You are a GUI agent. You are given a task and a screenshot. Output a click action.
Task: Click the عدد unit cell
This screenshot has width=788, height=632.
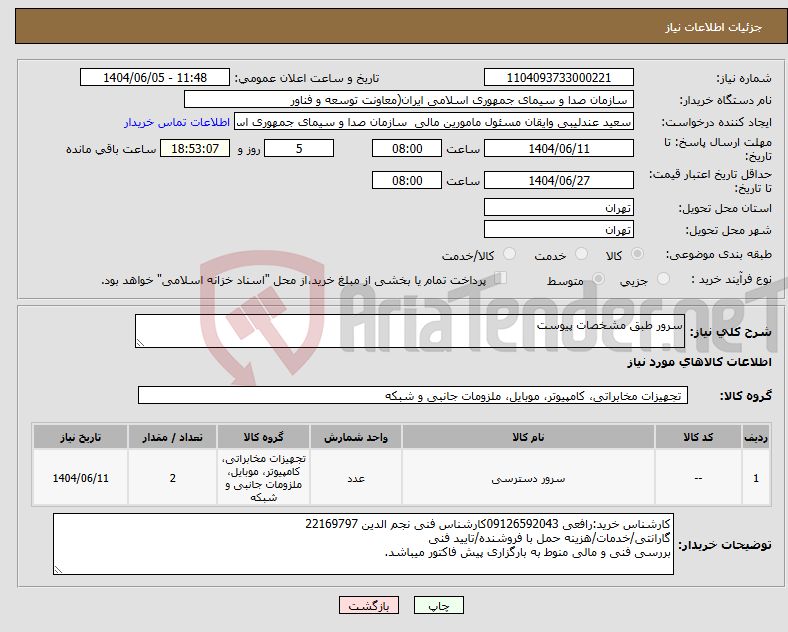356,478
